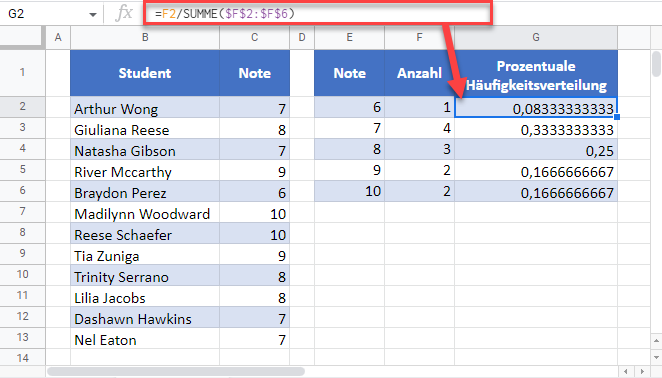Select cell Natasha Gibson
This screenshot has height=378, width=662.
pos(145,149)
